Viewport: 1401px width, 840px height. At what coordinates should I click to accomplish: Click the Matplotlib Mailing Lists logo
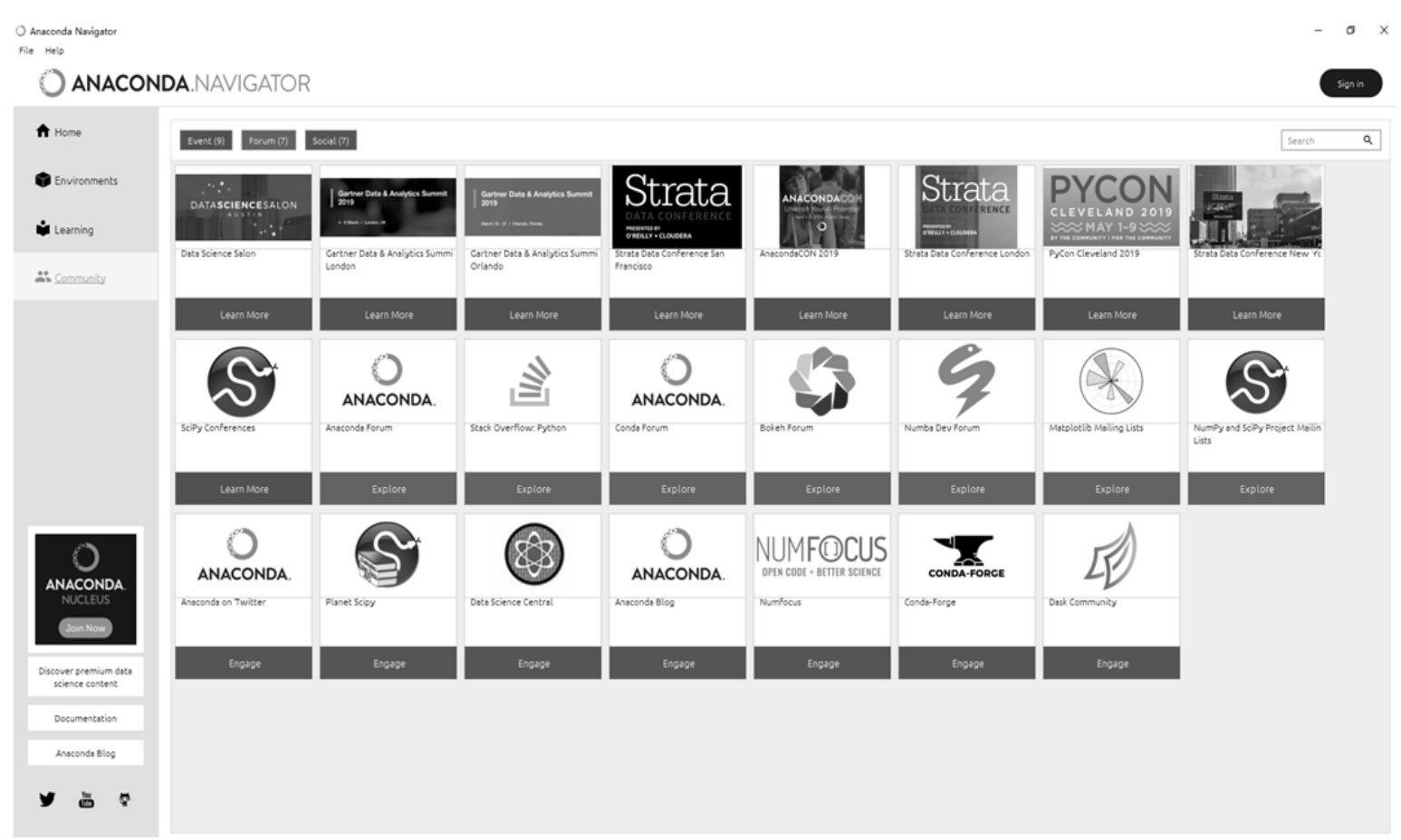[x=1111, y=381]
